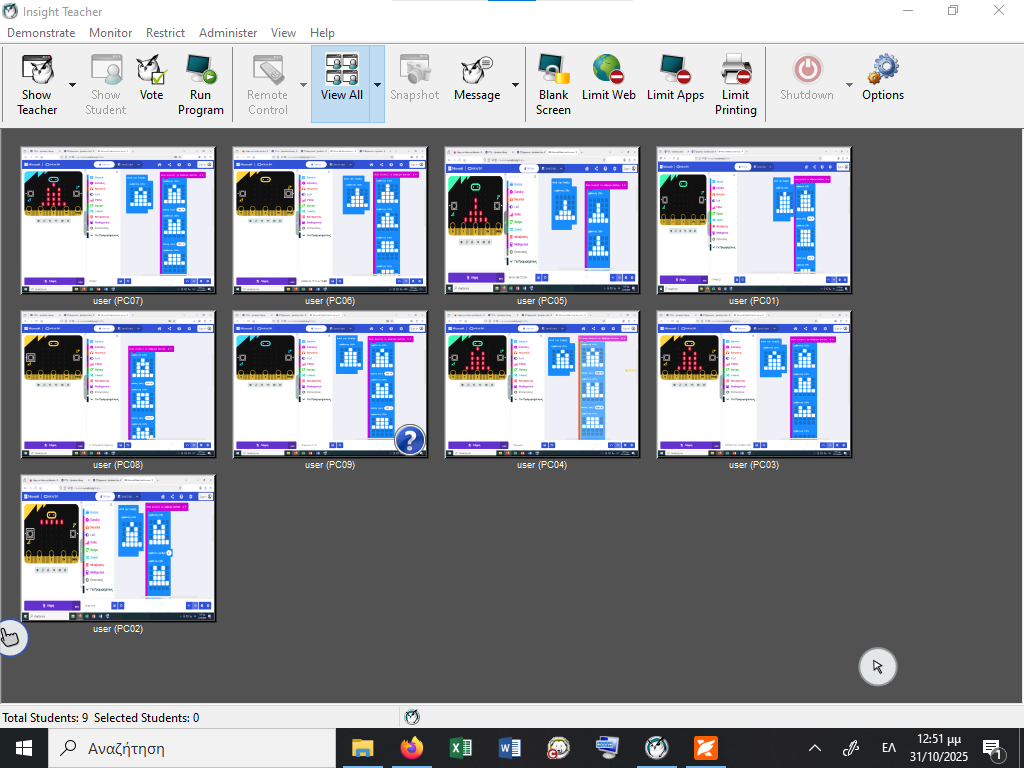
Task: Click the blue help badge on PC09
Action: click(410, 439)
